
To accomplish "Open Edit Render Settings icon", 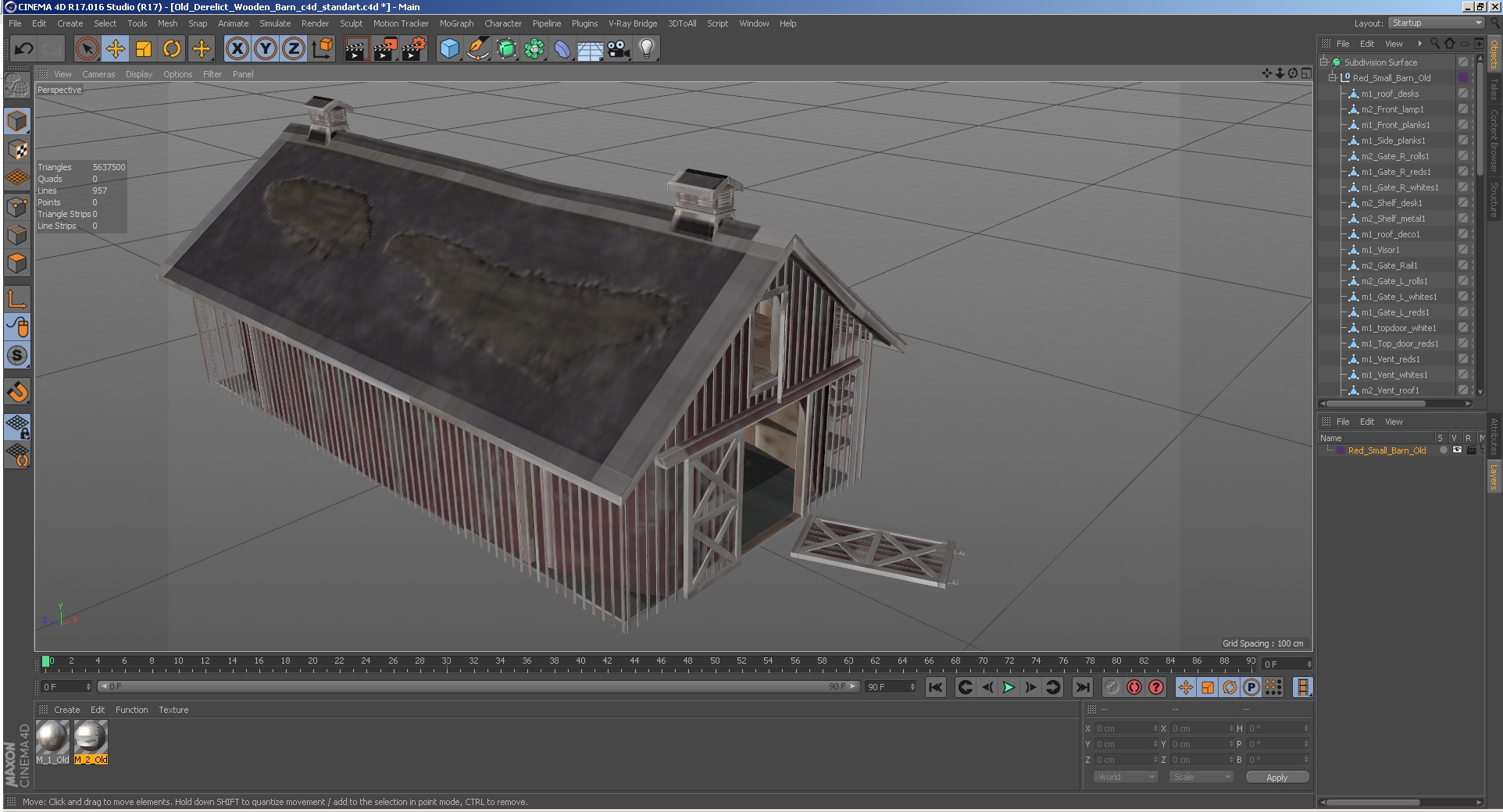I will 413,49.
